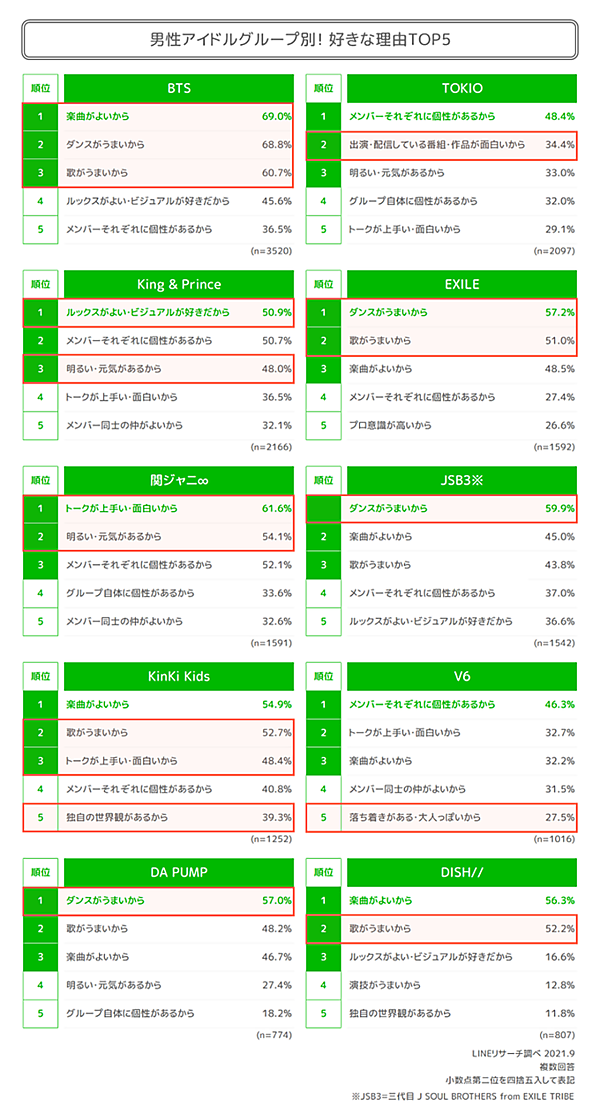600x1114 pixels.
Task: Click the 61.6% value for 関ジャニ∞
Action: 275,509
